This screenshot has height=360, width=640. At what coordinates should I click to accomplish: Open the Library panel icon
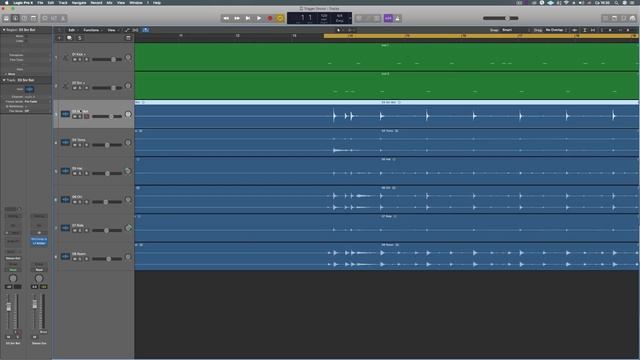[x=6, y=18]
